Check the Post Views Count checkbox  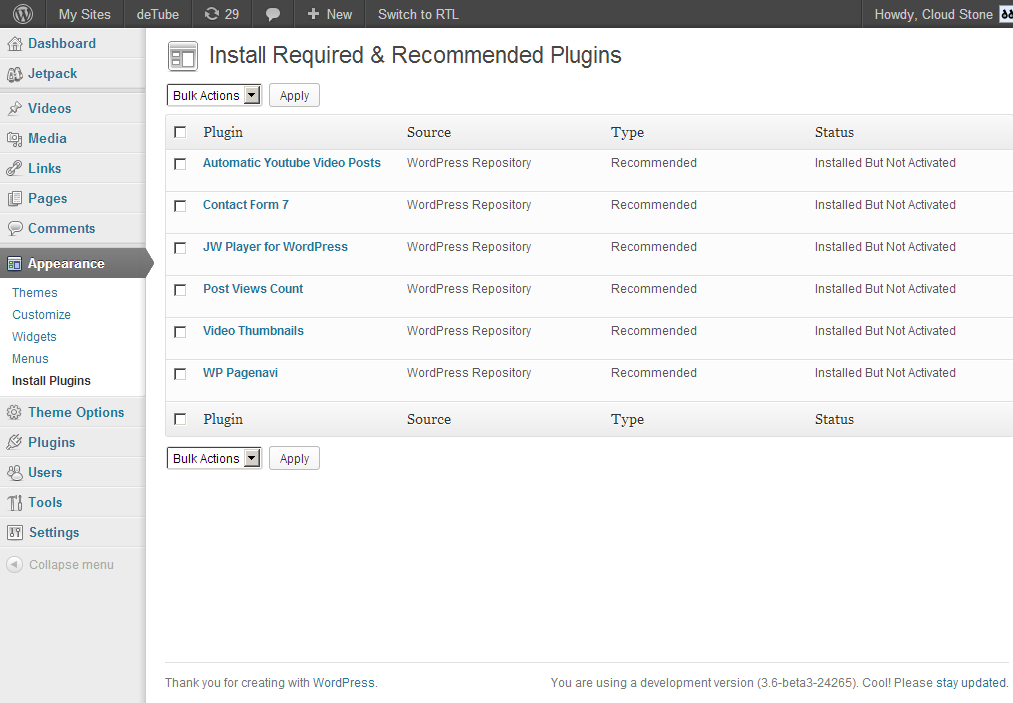[180, 290]
